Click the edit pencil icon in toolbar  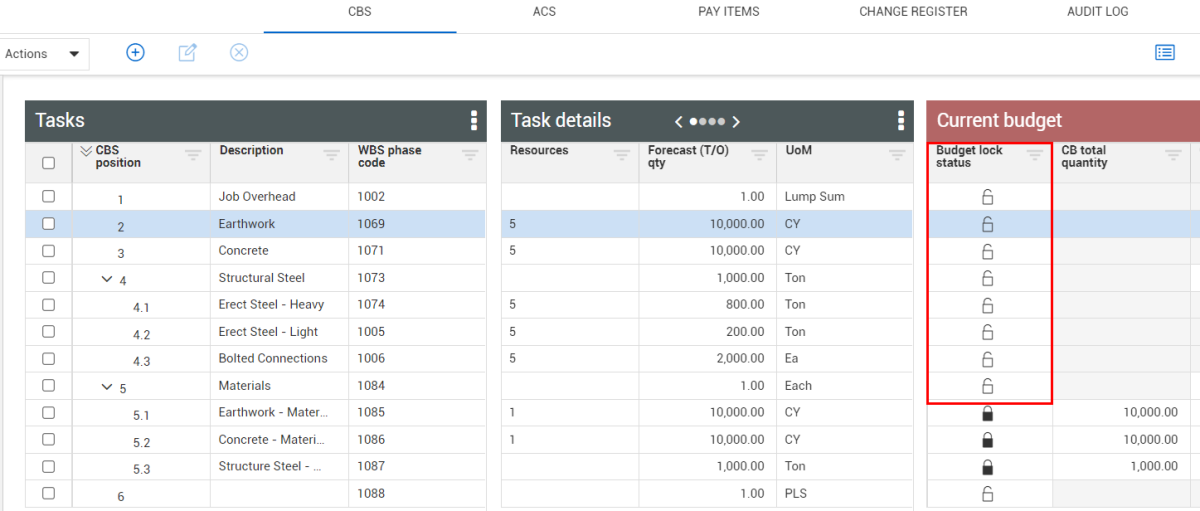click(x=187, y=53)
